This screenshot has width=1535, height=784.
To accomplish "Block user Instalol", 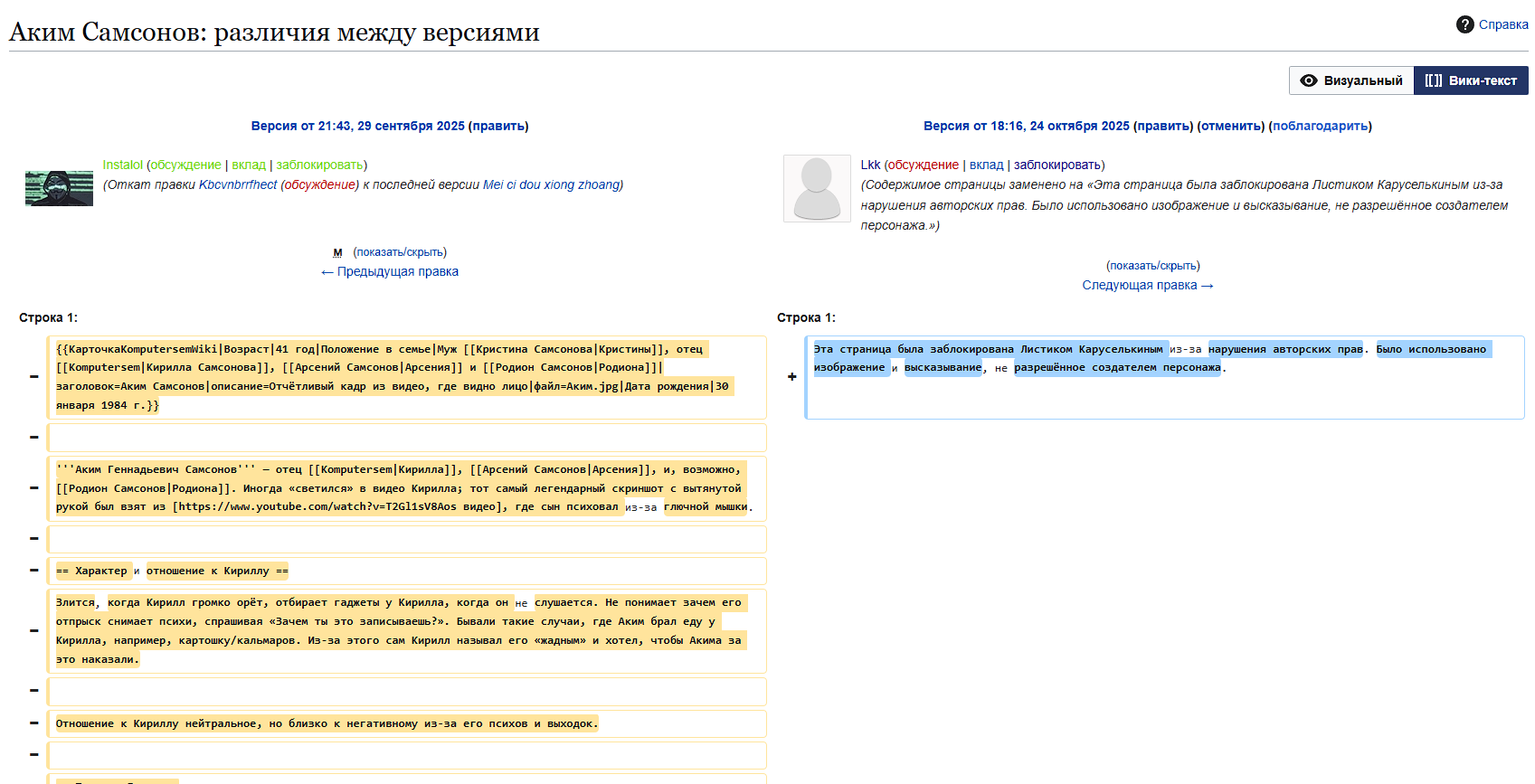I will pyautogui.click(x=319, y=165).
